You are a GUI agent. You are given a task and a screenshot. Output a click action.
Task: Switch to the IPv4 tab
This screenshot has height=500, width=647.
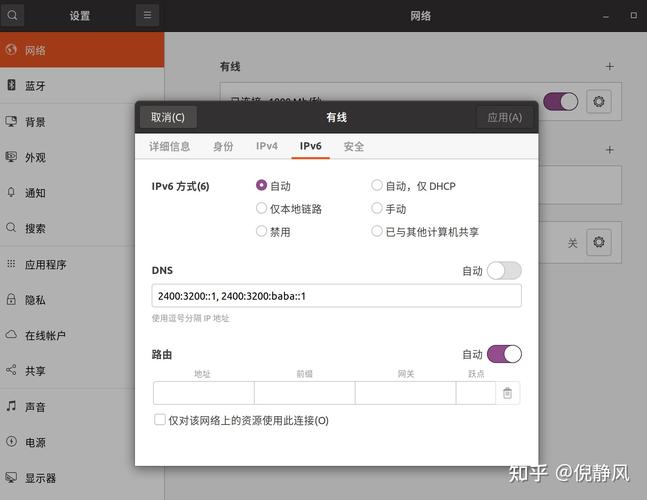[267, 146]
